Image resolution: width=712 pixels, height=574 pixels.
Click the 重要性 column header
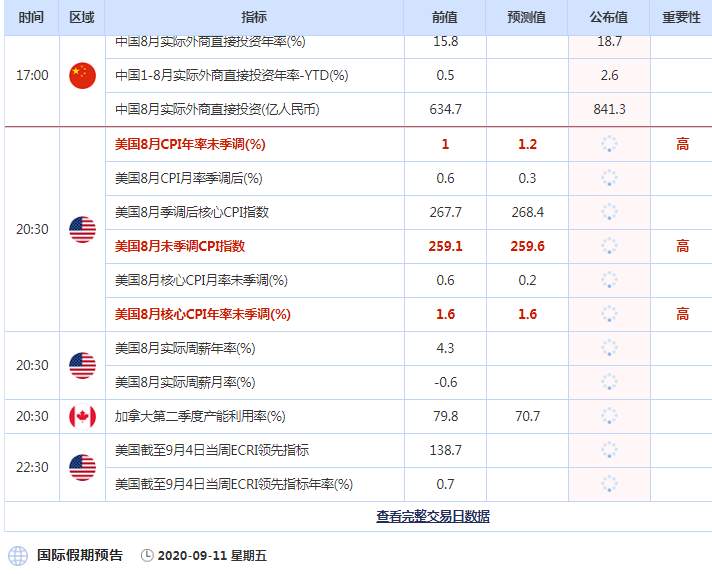pyautogui.click(x=681, y=17)
